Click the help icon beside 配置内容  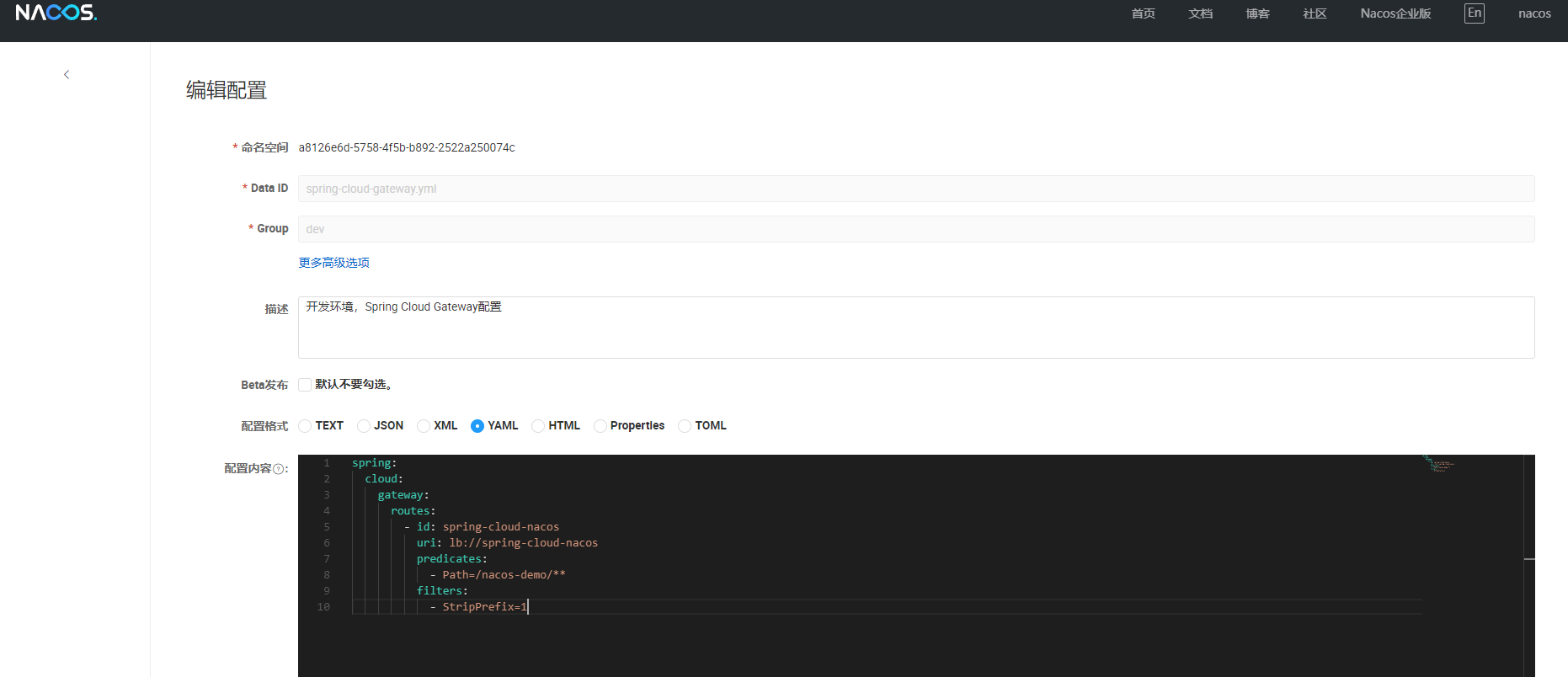(x=279, y=470)
